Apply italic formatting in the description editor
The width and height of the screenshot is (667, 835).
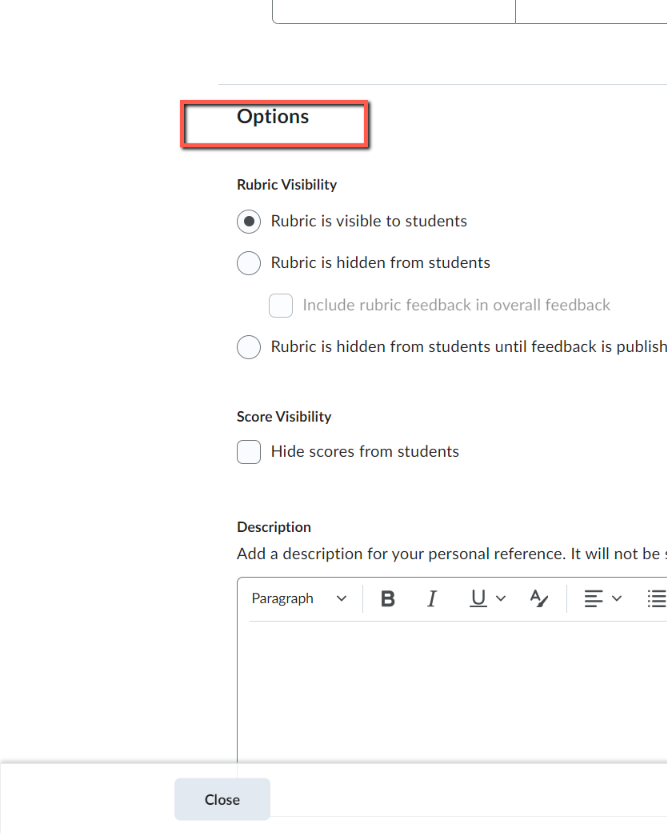click(431, 598)
